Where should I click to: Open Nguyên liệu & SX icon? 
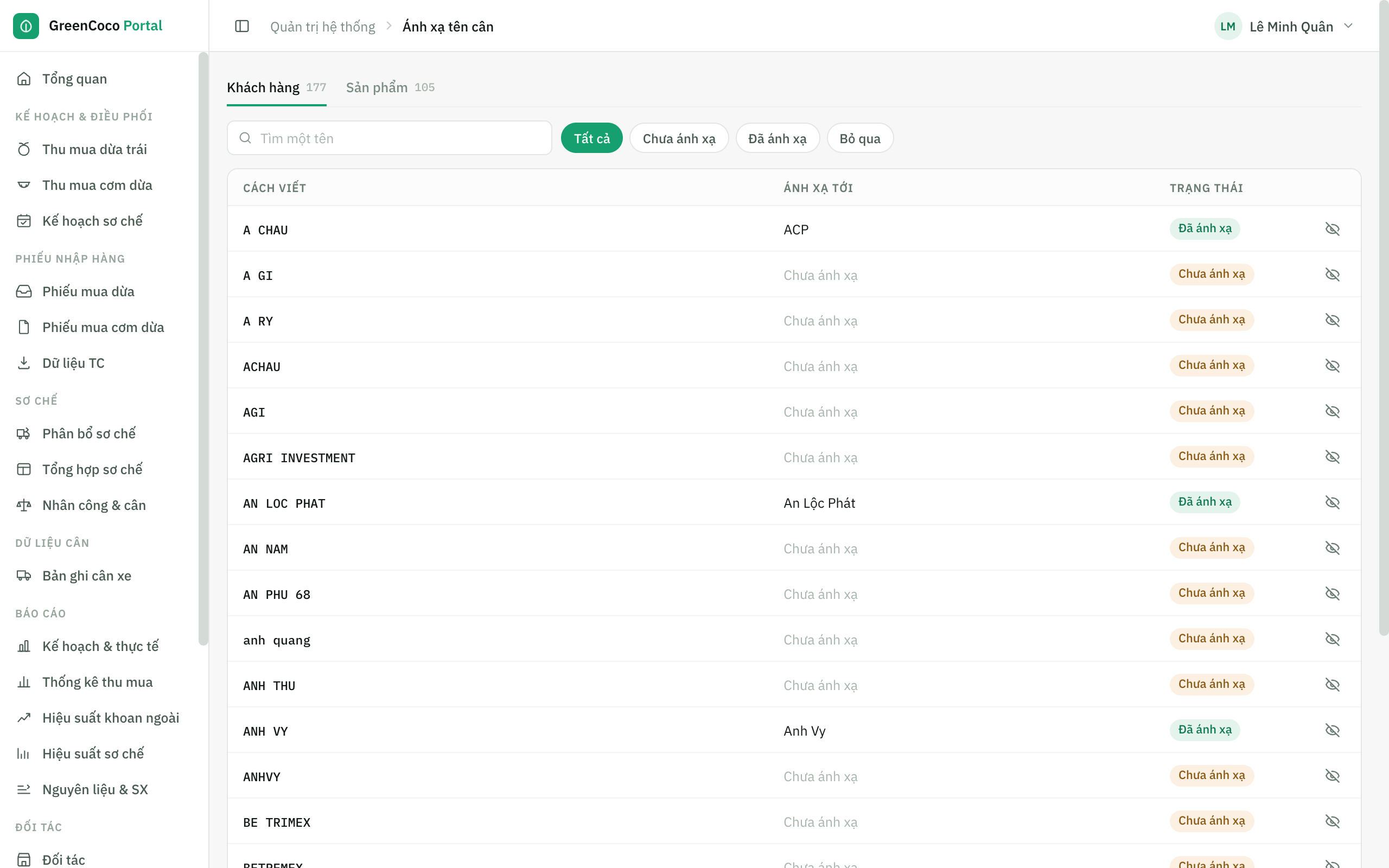pos(23,789)
